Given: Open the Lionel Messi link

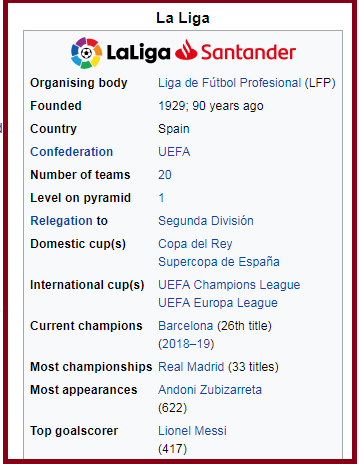Looking at the screenshot, I should (192, 431).
